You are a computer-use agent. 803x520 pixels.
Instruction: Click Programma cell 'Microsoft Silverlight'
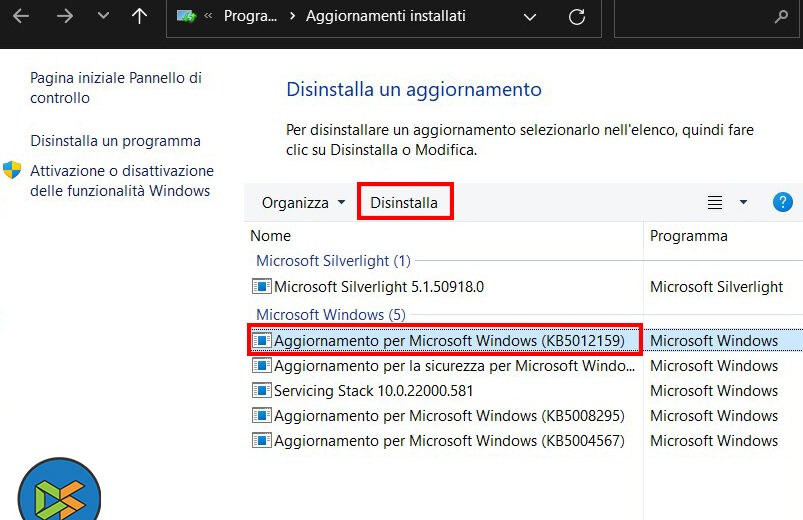(x=716, y=287)
